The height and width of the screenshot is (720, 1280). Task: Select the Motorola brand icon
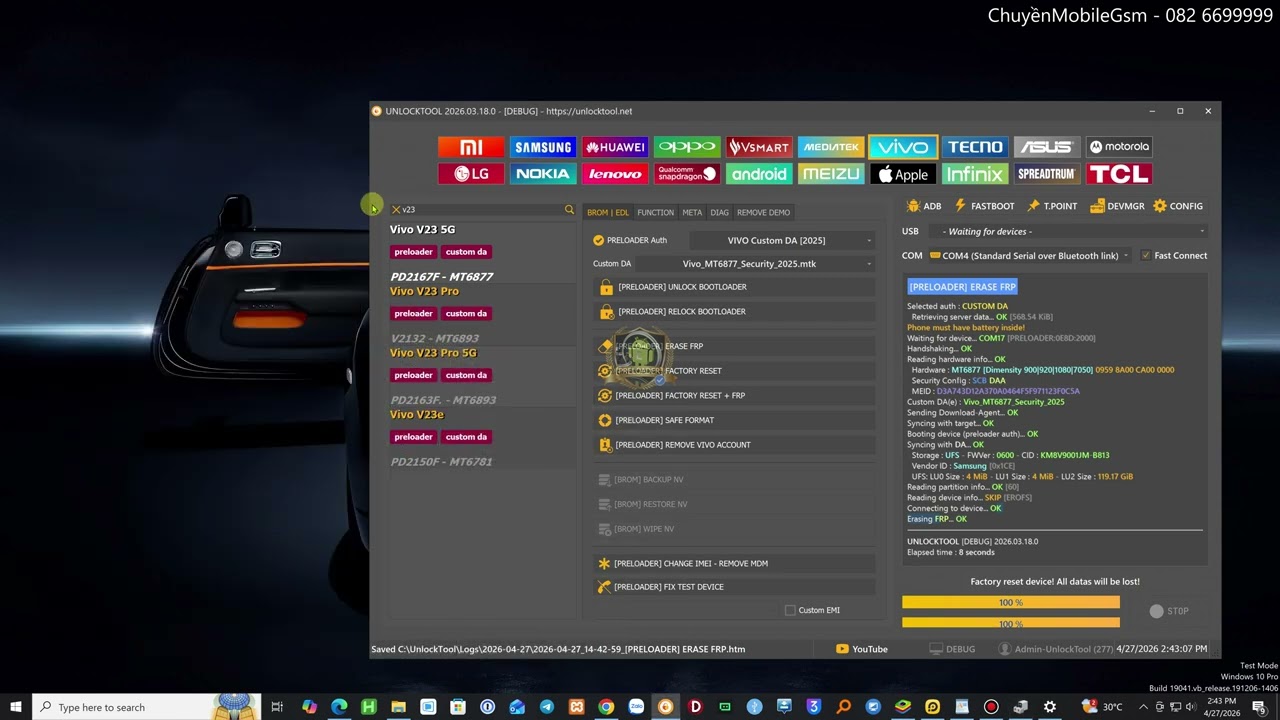1119,147
